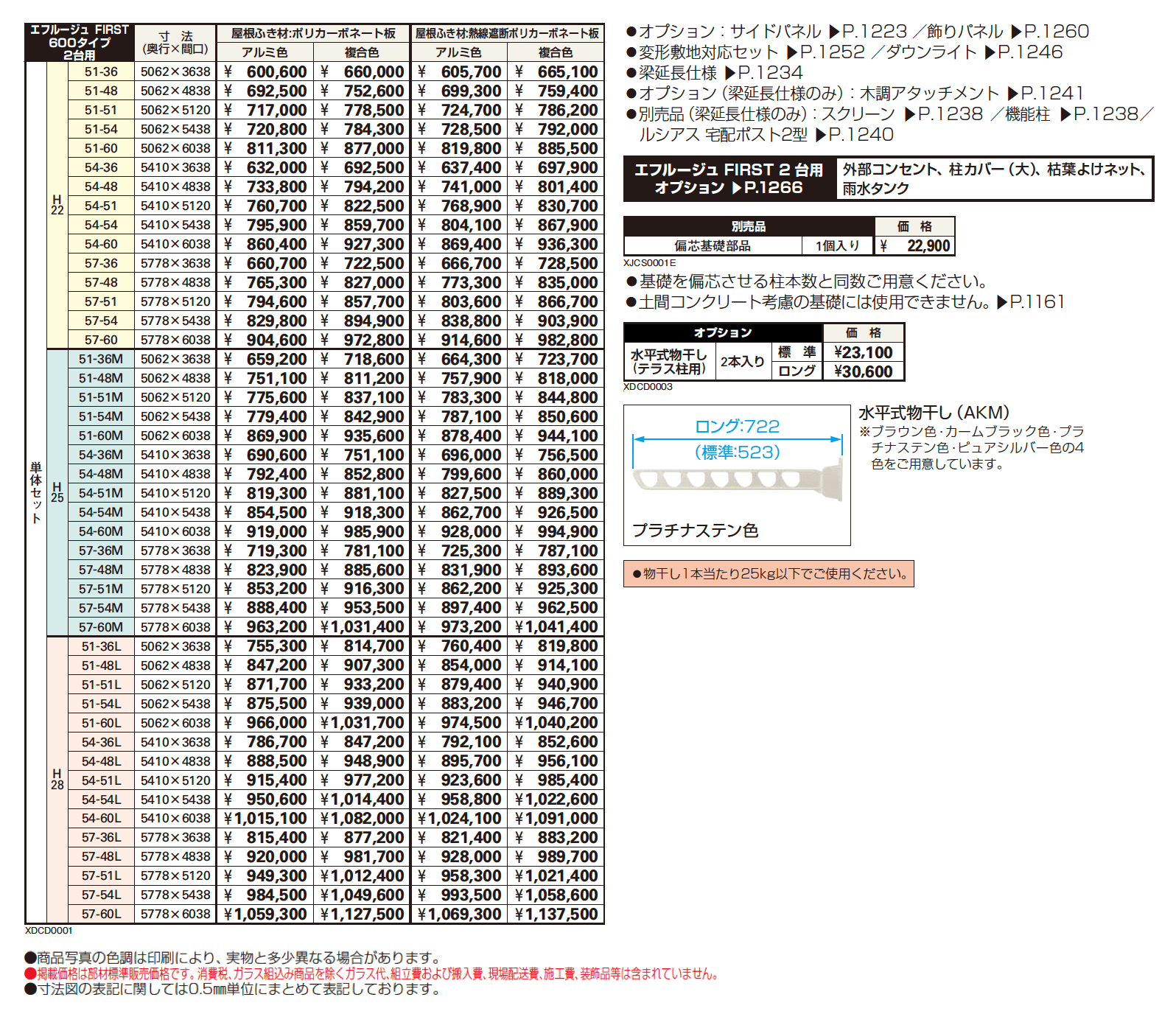Click 屋根ふき材:ポリカーボネート板 header

313,33
